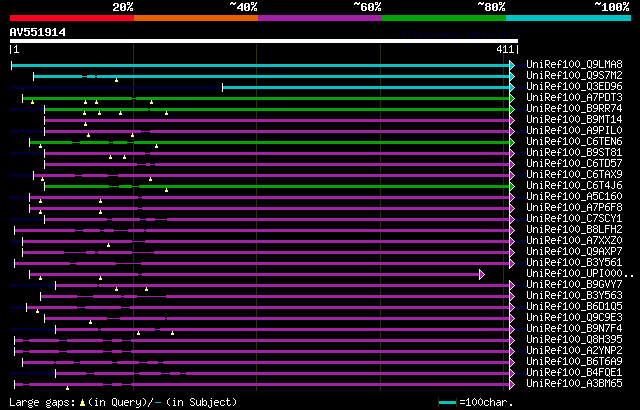Open hit UniRef100_Q9LMA8

click(574, 64)
